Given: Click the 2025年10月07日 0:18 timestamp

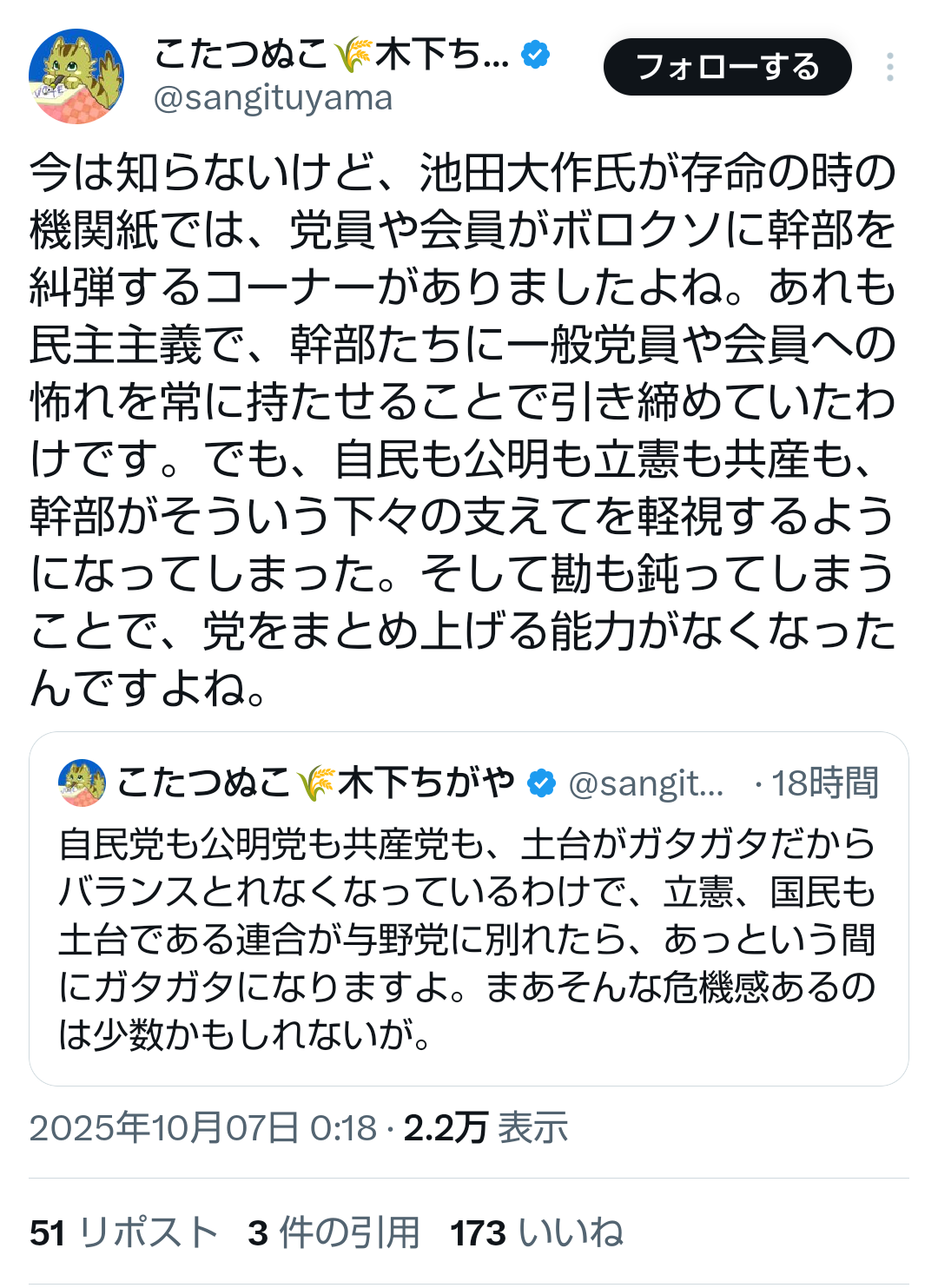Looking at the screenshot, I should click(x=202, y=1128).
